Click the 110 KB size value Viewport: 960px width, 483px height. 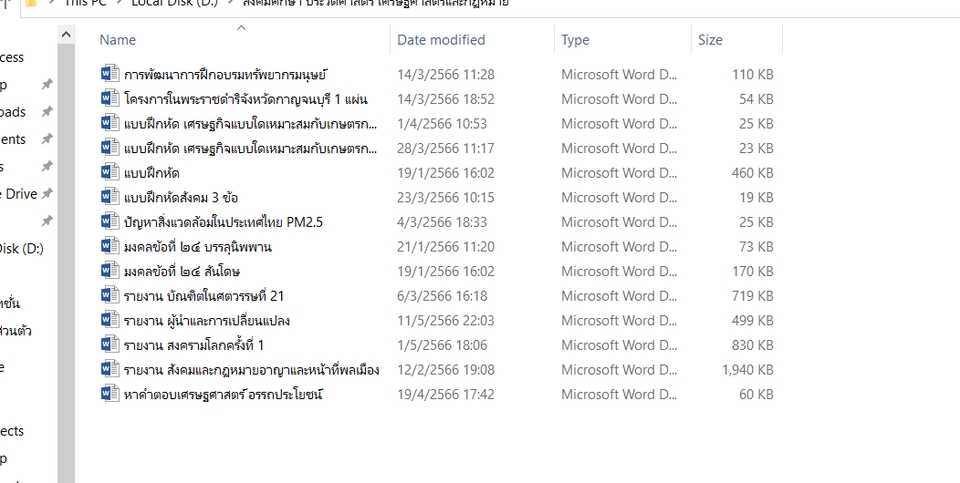pos(752,75)
